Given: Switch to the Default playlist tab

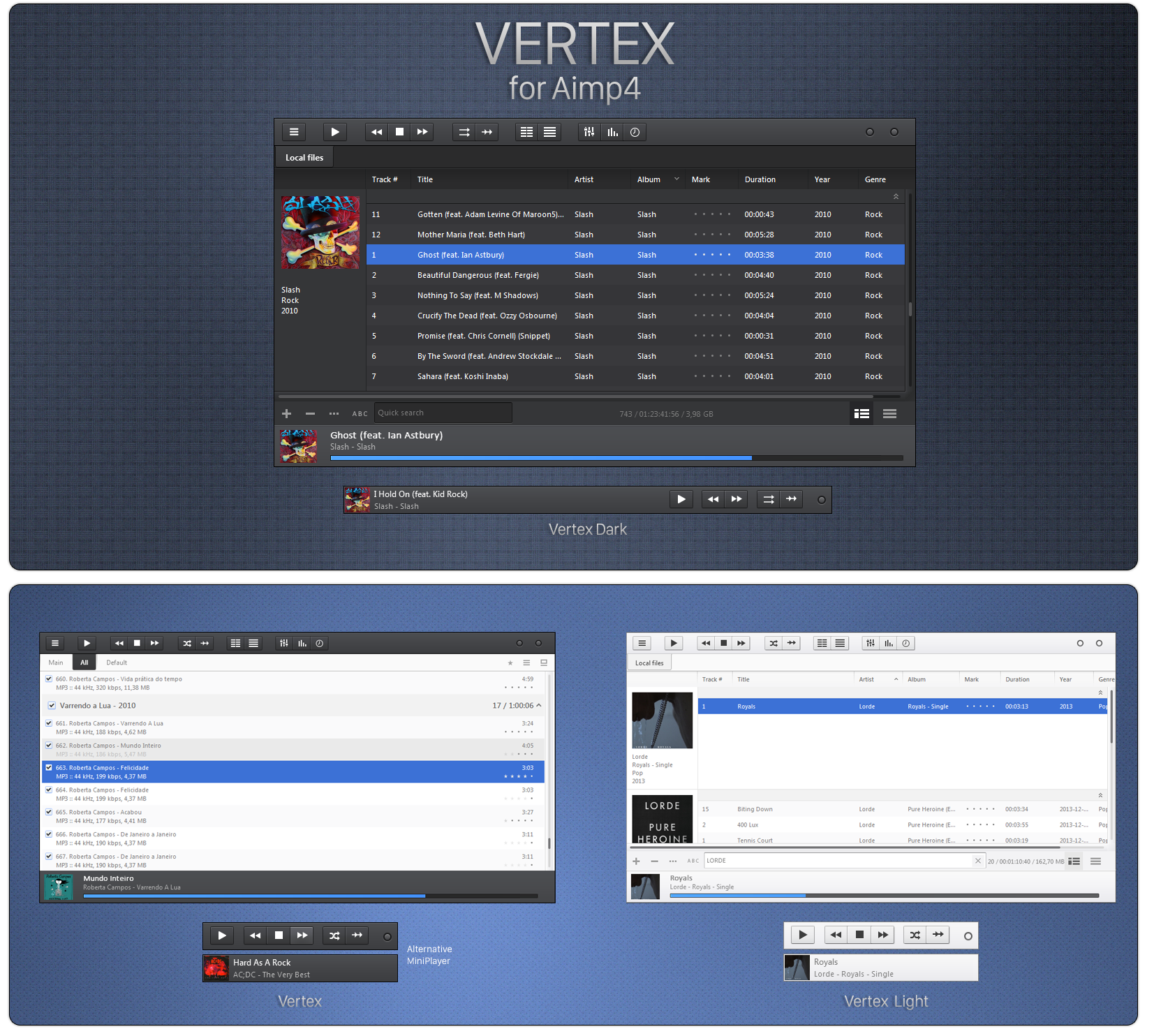Looking at the screenshot, I should [117, 663].
